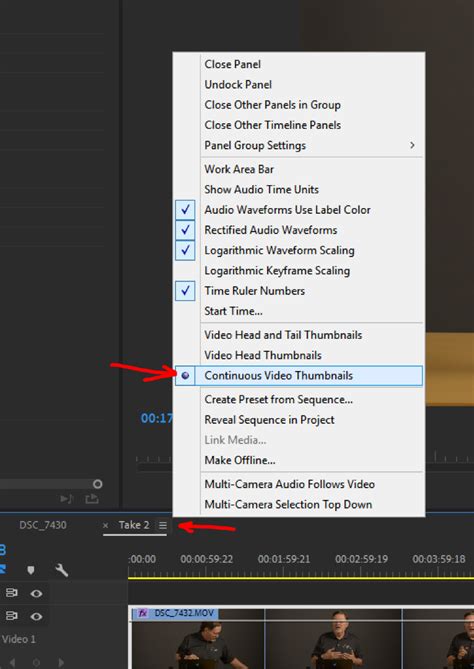
Task: Enable Multi-Camera Audio Follows Video
Action: tap(298, 484)
